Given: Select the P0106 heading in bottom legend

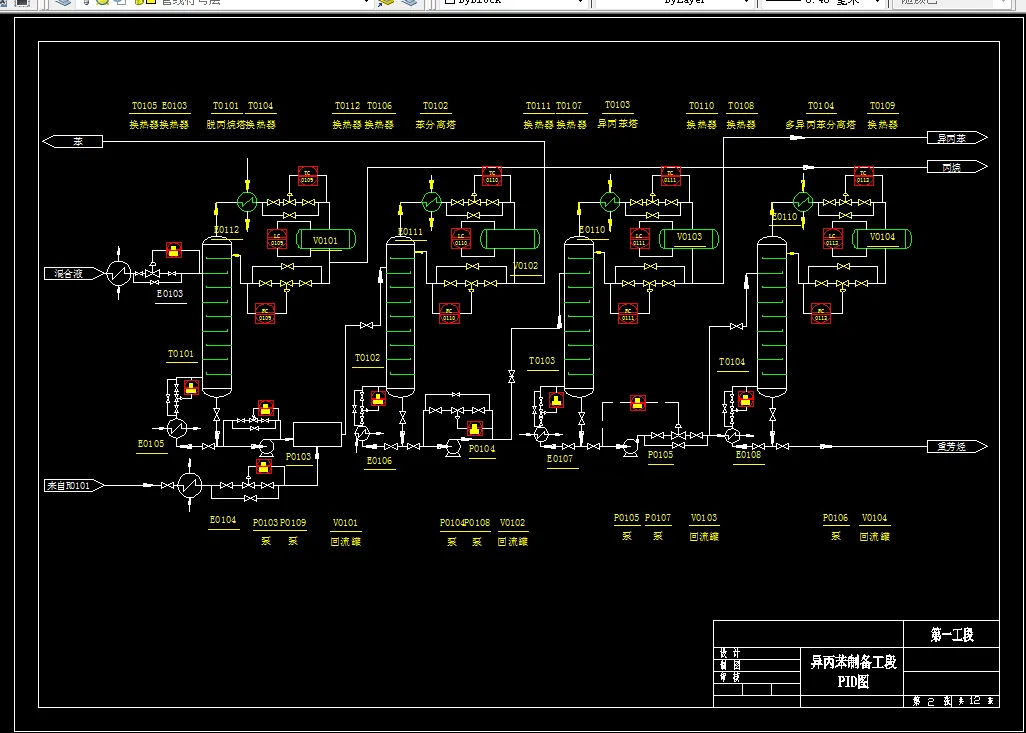Looking at the screenshot, I should [836, 518].
